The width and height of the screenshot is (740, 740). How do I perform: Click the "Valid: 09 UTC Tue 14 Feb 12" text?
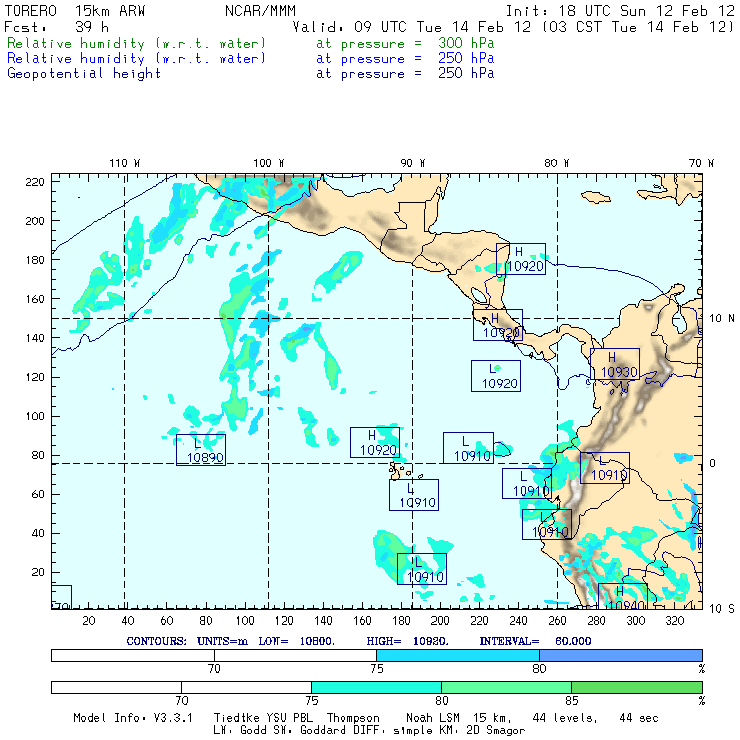(412, 27)
